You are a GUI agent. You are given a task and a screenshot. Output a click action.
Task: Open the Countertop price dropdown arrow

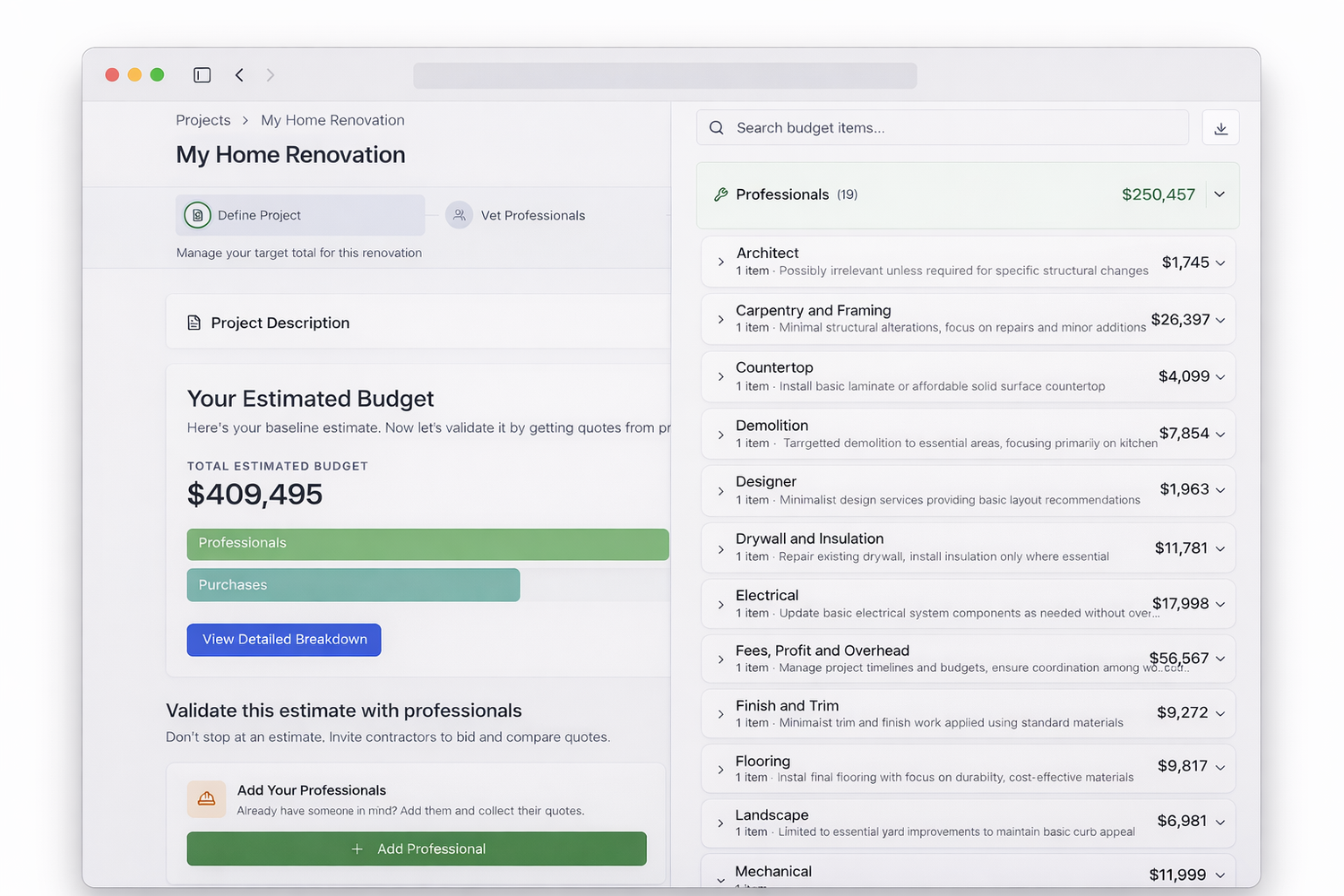click(x=1220, y=377)
